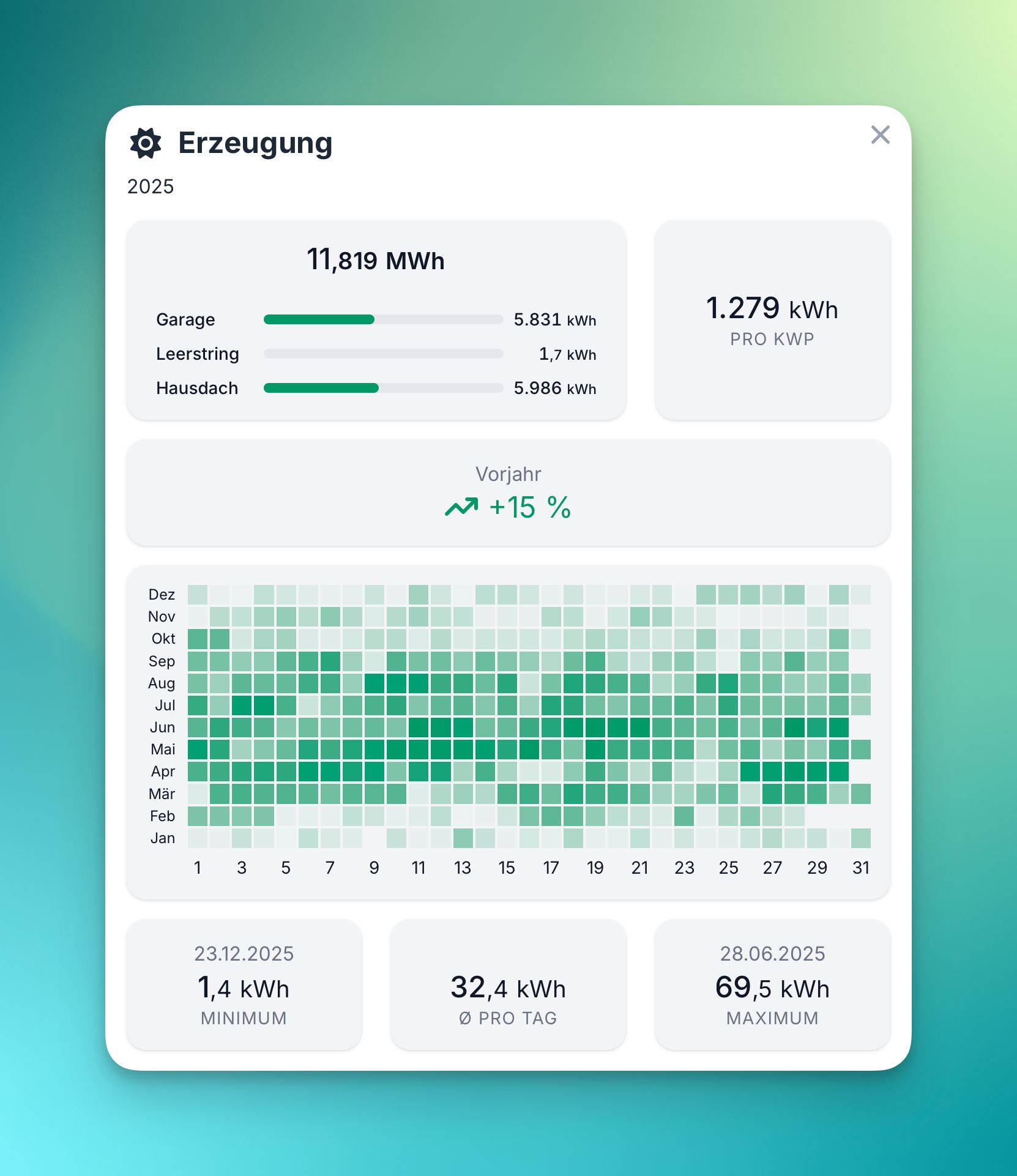Click the solar Erzeugung gear icon
Viewport: 1017px width, 1176px height.
[x=146, y=143]
